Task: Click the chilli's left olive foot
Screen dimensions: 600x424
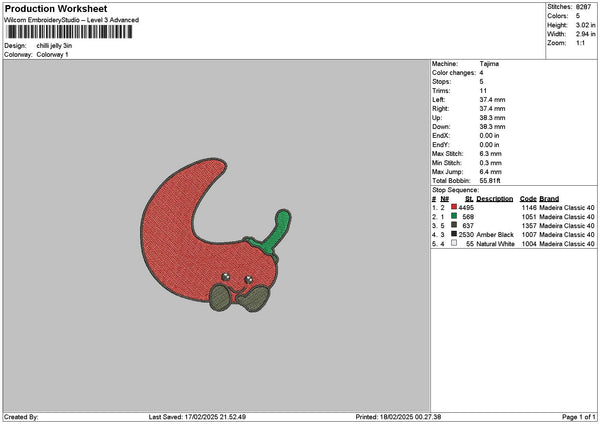Action: [220, 298]
